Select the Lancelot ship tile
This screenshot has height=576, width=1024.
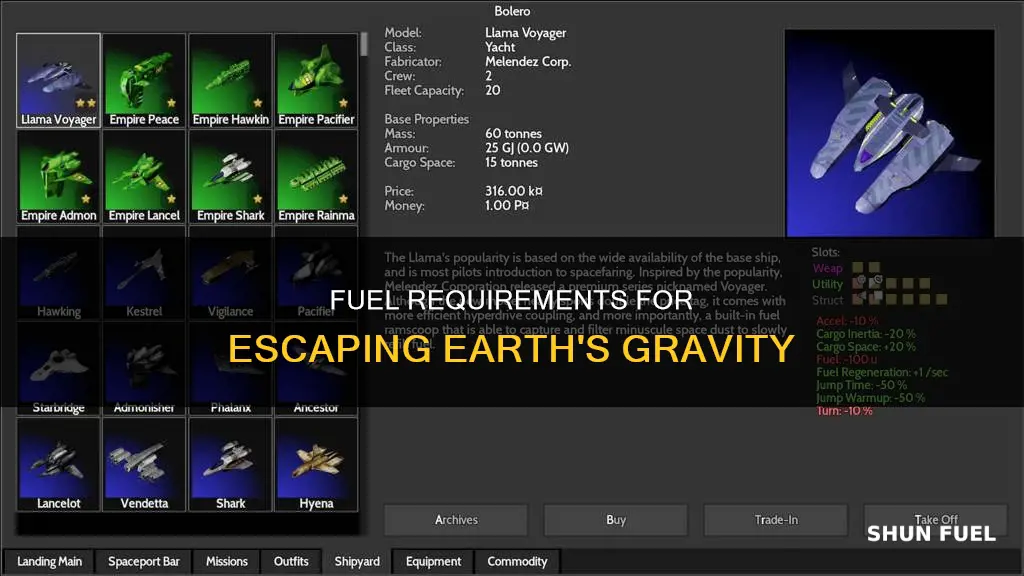click(x=59, y=464)
